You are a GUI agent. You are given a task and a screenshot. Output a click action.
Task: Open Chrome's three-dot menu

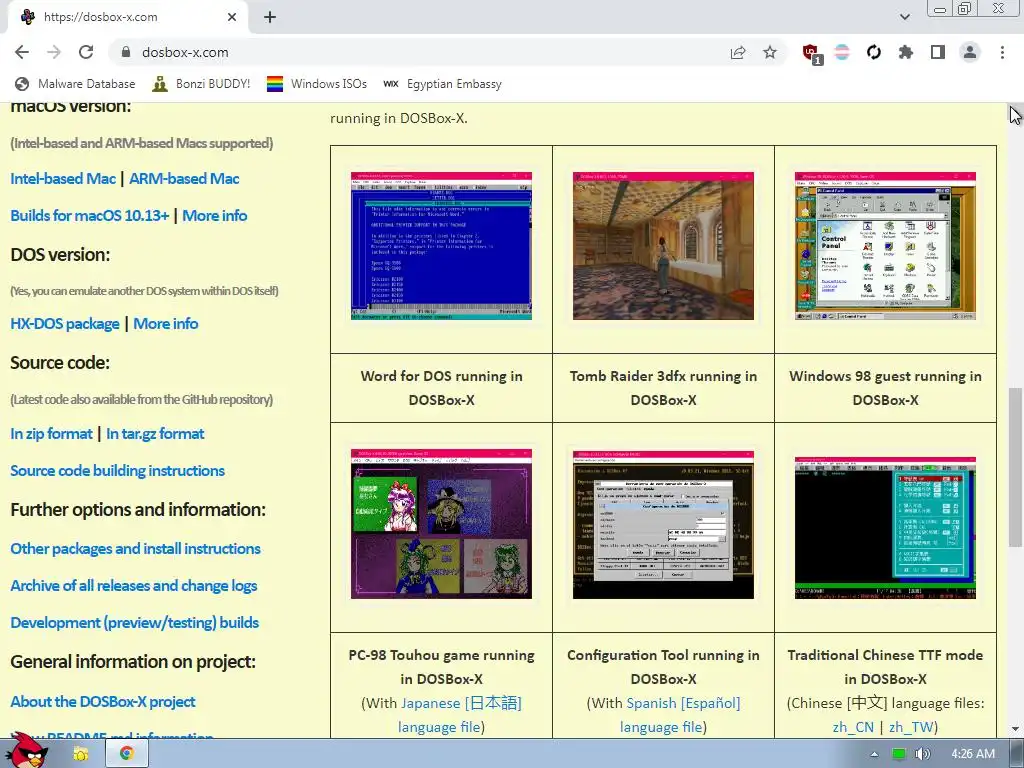pyautogui.click(x=1002, y=52)
